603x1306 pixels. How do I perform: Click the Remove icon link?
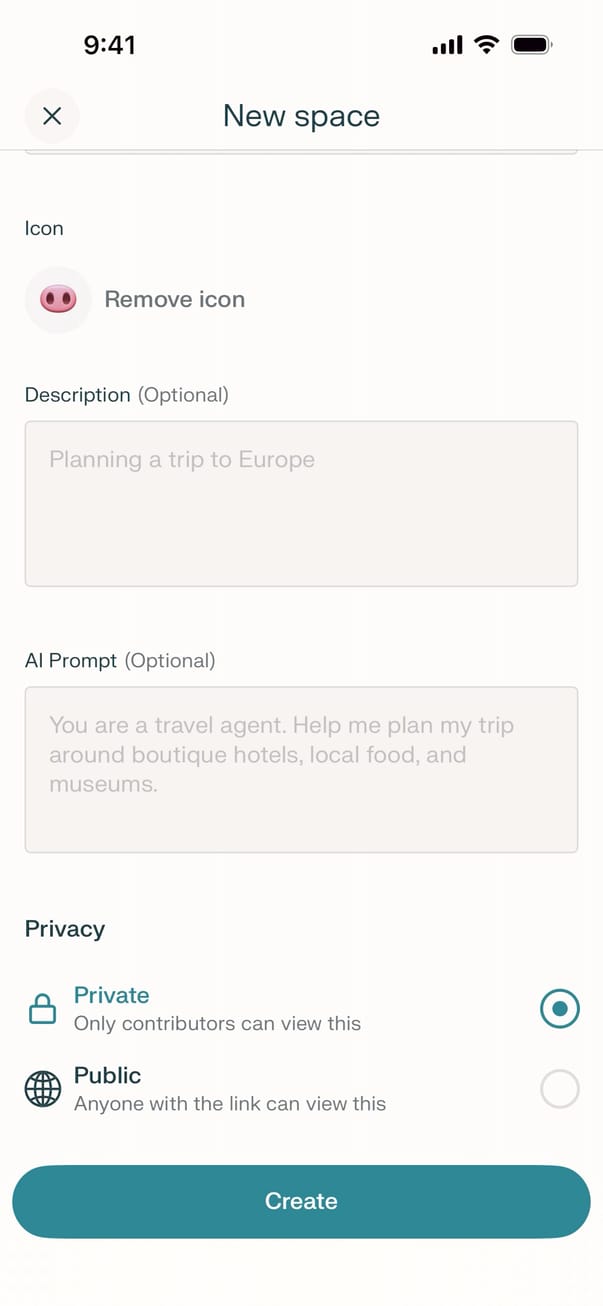tap(175, 299)
